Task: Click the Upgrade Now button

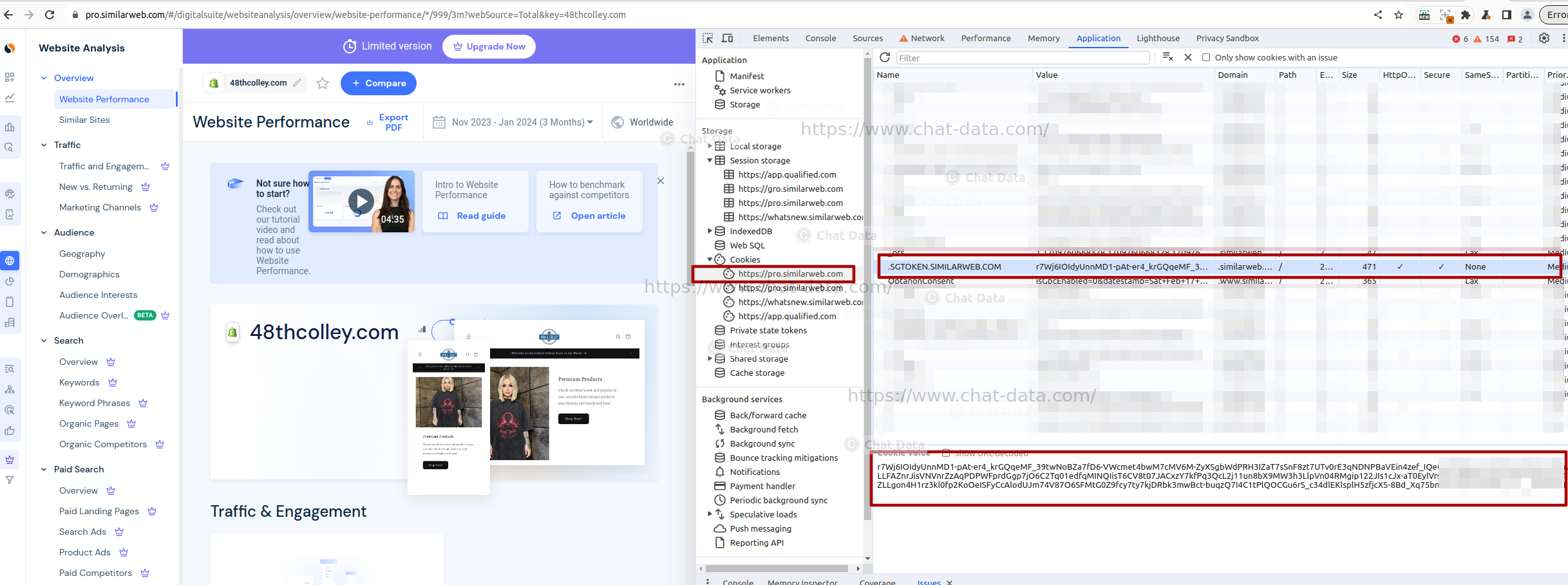Action: click(x=489, y=46)
